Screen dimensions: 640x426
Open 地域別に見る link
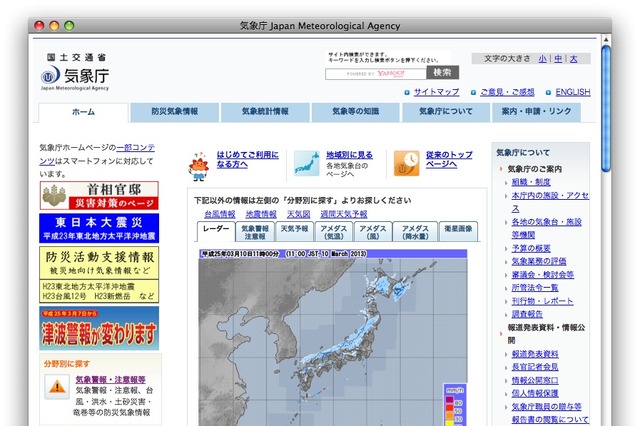pos(349,155)
